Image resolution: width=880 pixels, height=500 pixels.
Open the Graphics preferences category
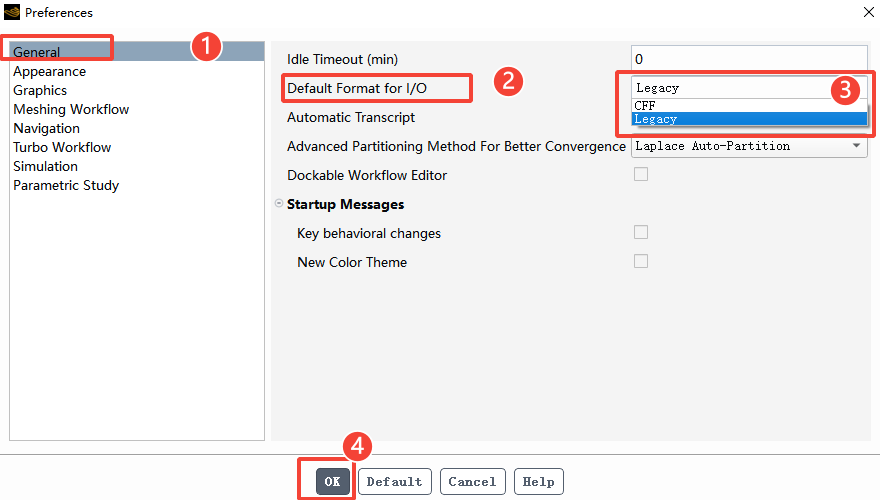40,90
